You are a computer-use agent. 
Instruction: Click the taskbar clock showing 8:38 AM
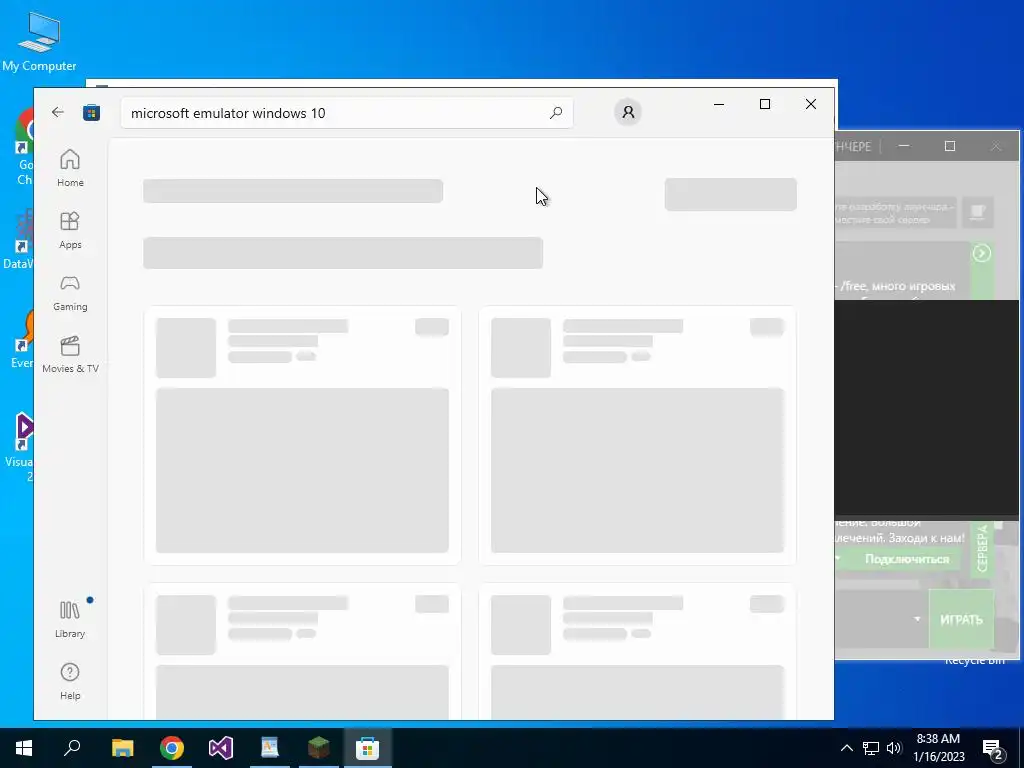pyautogui.click(x=938, y=748)
